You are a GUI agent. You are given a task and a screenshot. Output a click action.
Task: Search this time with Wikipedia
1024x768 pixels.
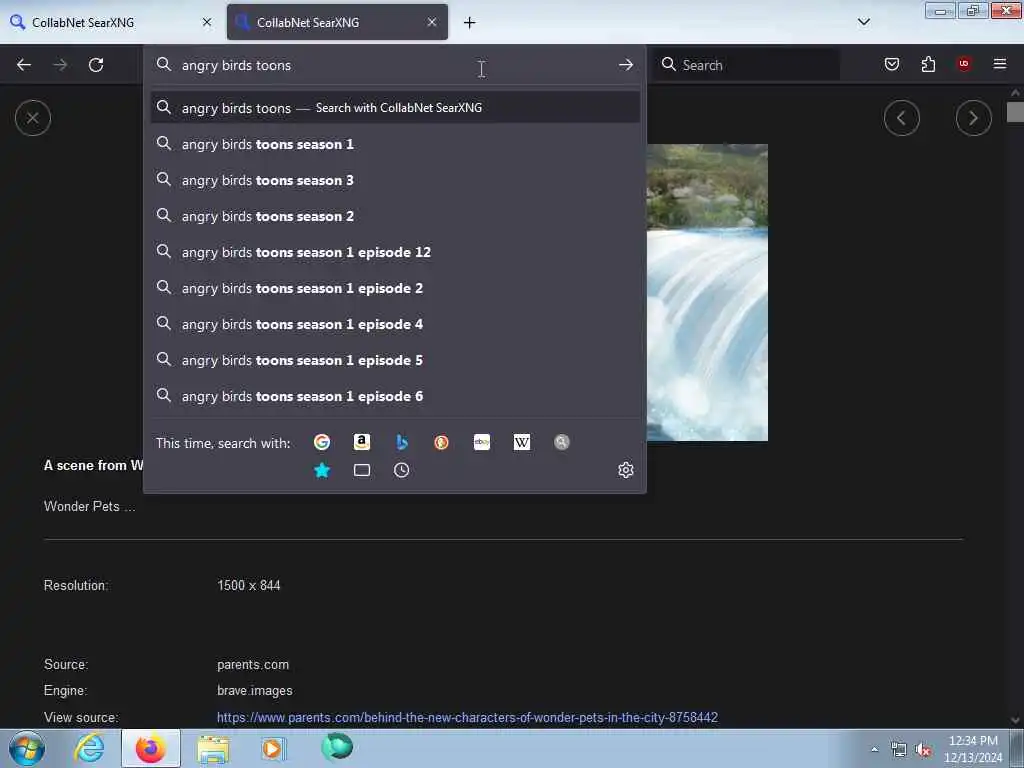click(x=522, y=442)
